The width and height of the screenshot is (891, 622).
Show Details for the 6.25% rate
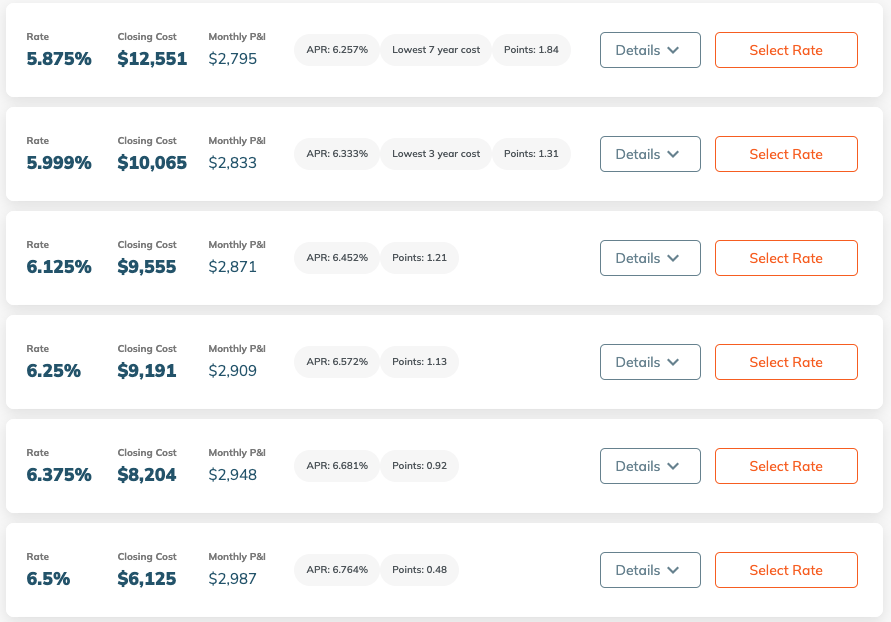click(649, 362)
